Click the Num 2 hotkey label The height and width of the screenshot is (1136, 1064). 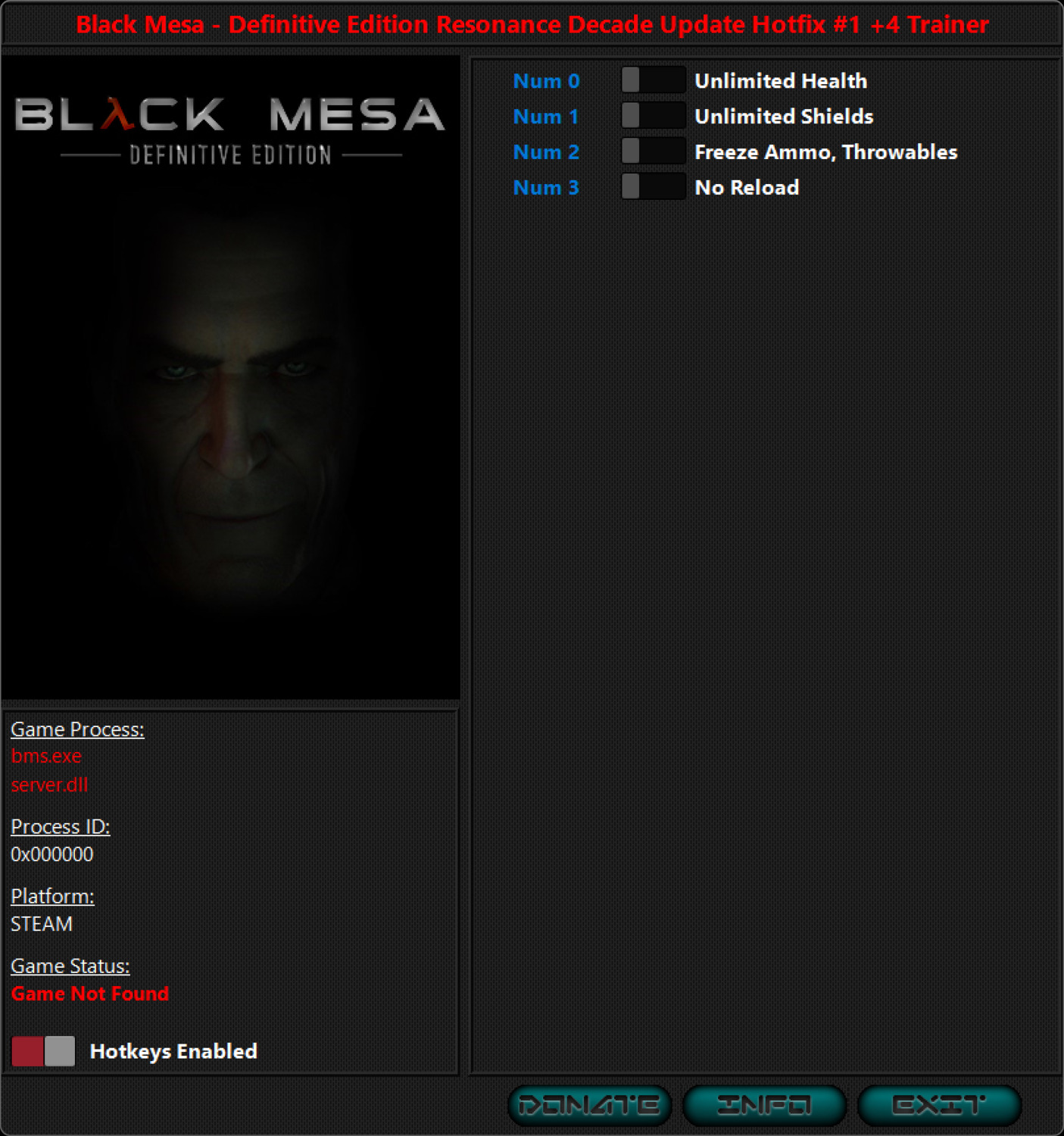[x=546, y=152]
